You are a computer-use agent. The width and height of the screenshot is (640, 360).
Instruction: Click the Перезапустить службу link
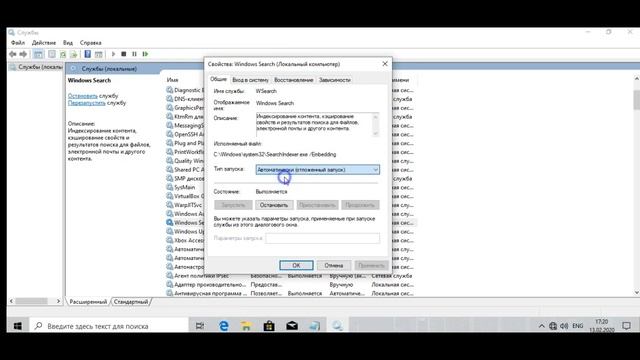pos(87,103)
